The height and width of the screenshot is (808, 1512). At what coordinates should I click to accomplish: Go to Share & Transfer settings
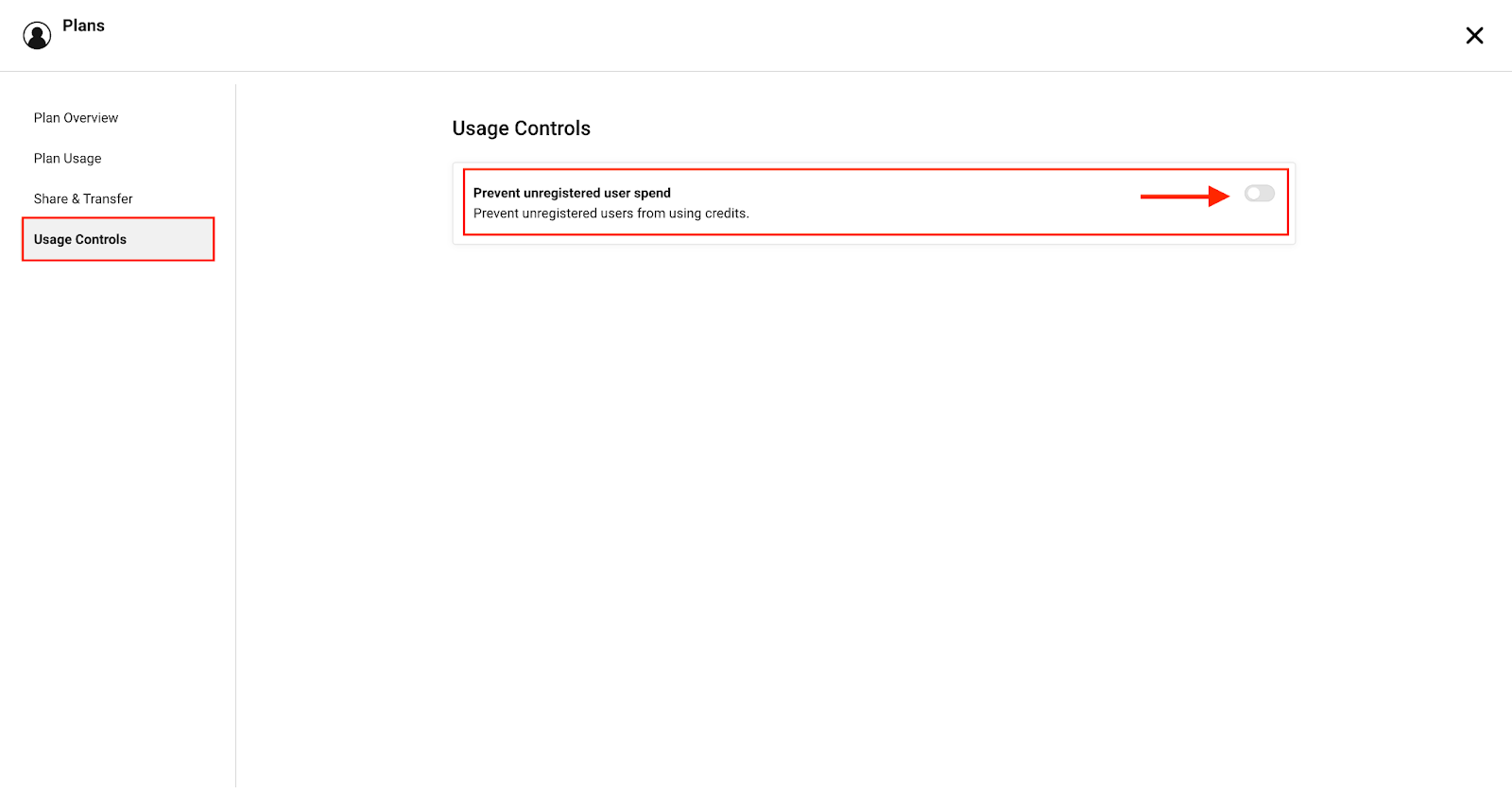(83, 199)
